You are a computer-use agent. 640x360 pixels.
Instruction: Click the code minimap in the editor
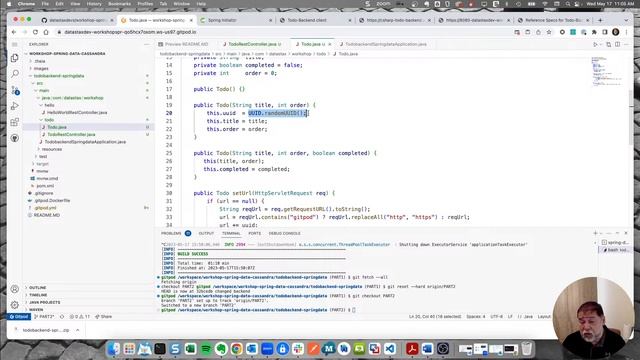coord(607,72)
